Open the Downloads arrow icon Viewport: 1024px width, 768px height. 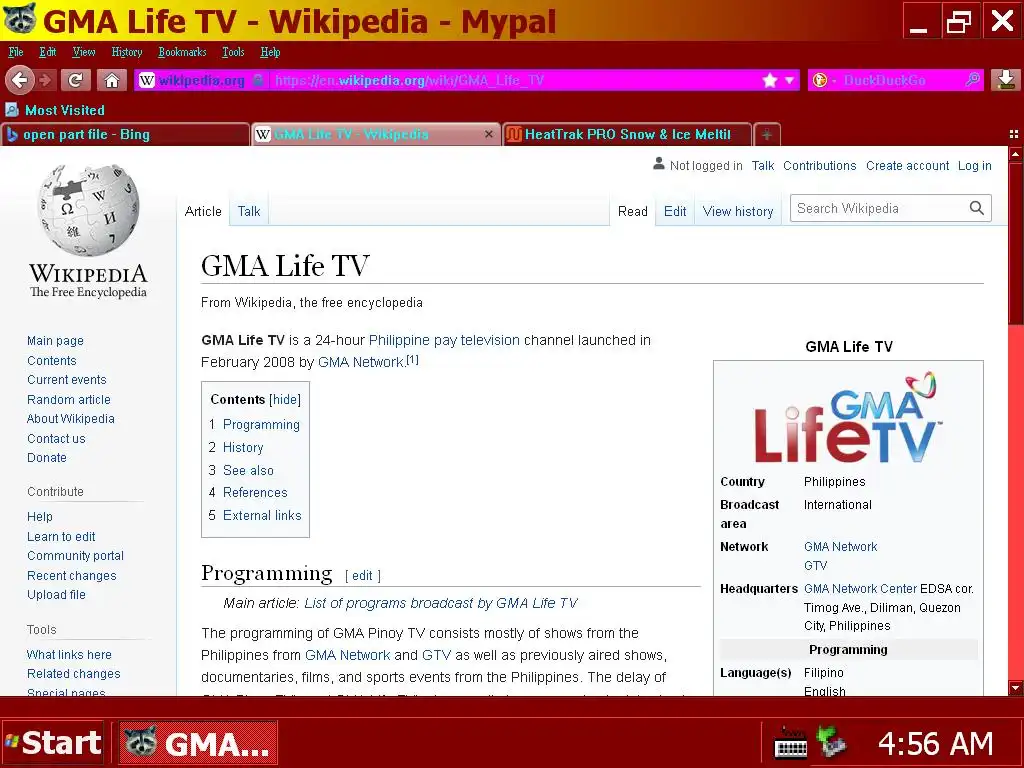(x=1006, y=80)
